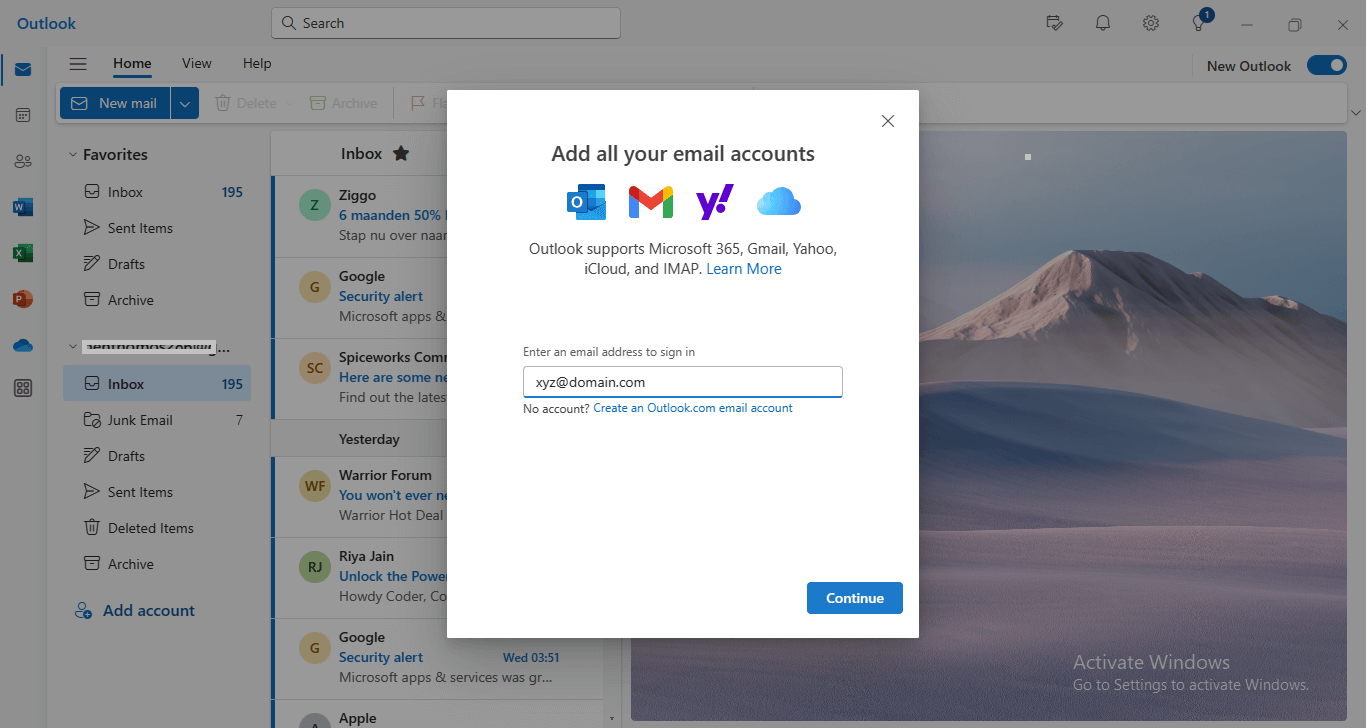This screenshot has width=1370, height=728.
Task: Select the account Inbox folder
Action: [157, 384]
